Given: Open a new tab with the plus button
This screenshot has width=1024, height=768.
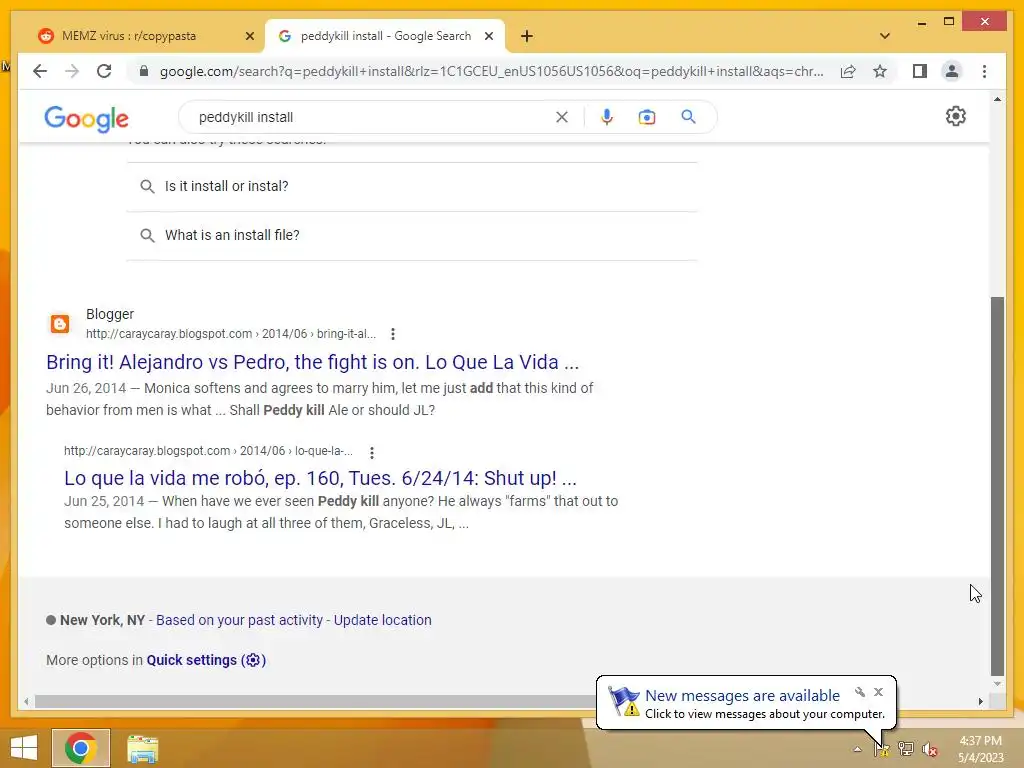Looking at the screenshot, I should (x=527, y=36).
